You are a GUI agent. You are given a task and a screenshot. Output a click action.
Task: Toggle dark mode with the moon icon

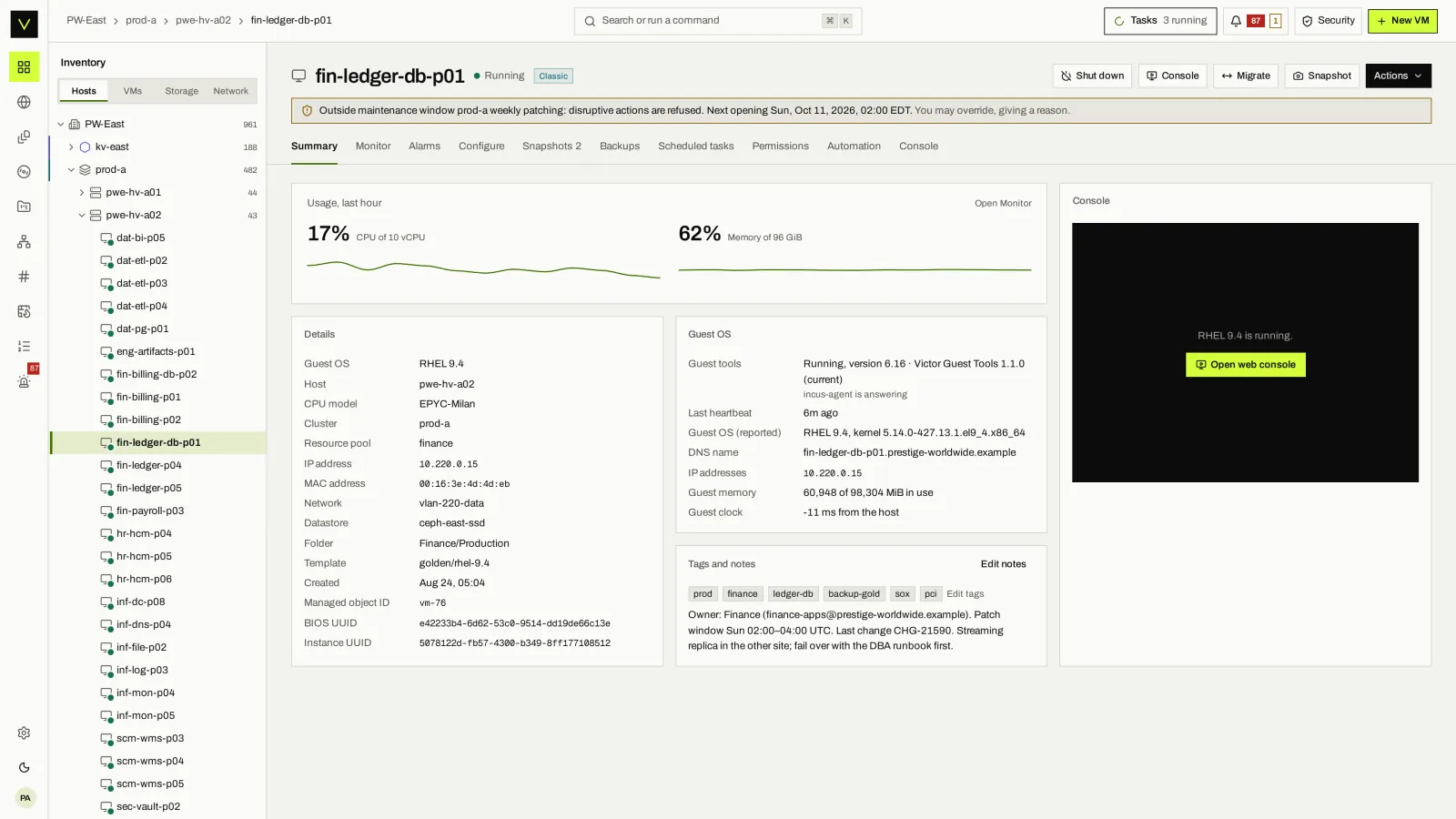[24, 768]
